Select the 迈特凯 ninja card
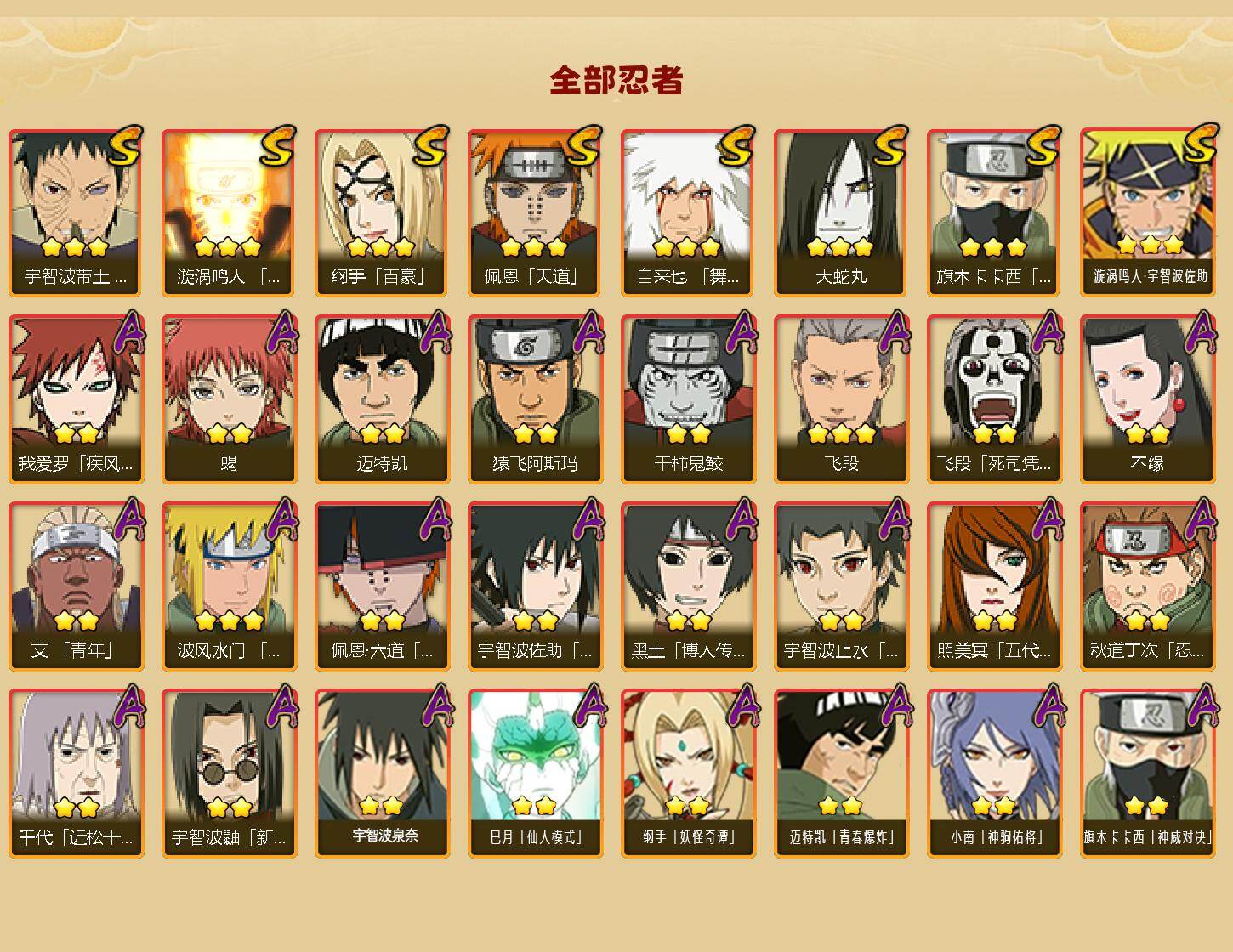 (x=382, y=399)
